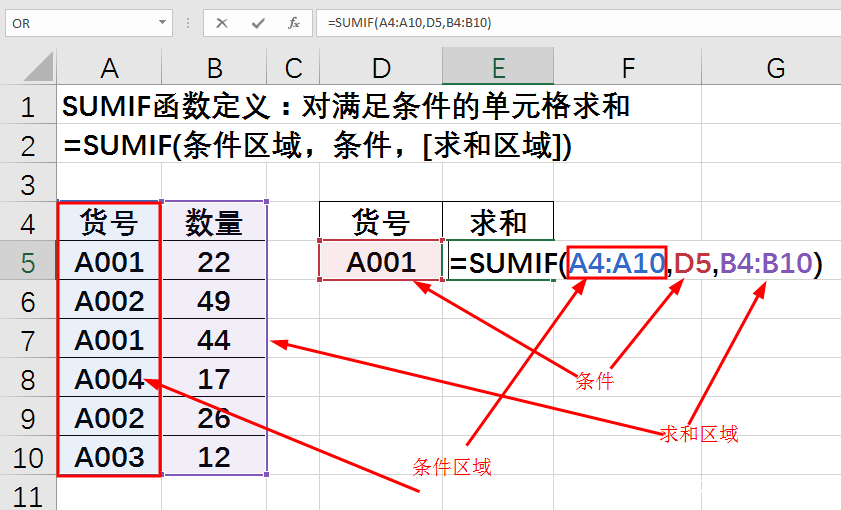Click the 数量 header cell

point(214,222)
